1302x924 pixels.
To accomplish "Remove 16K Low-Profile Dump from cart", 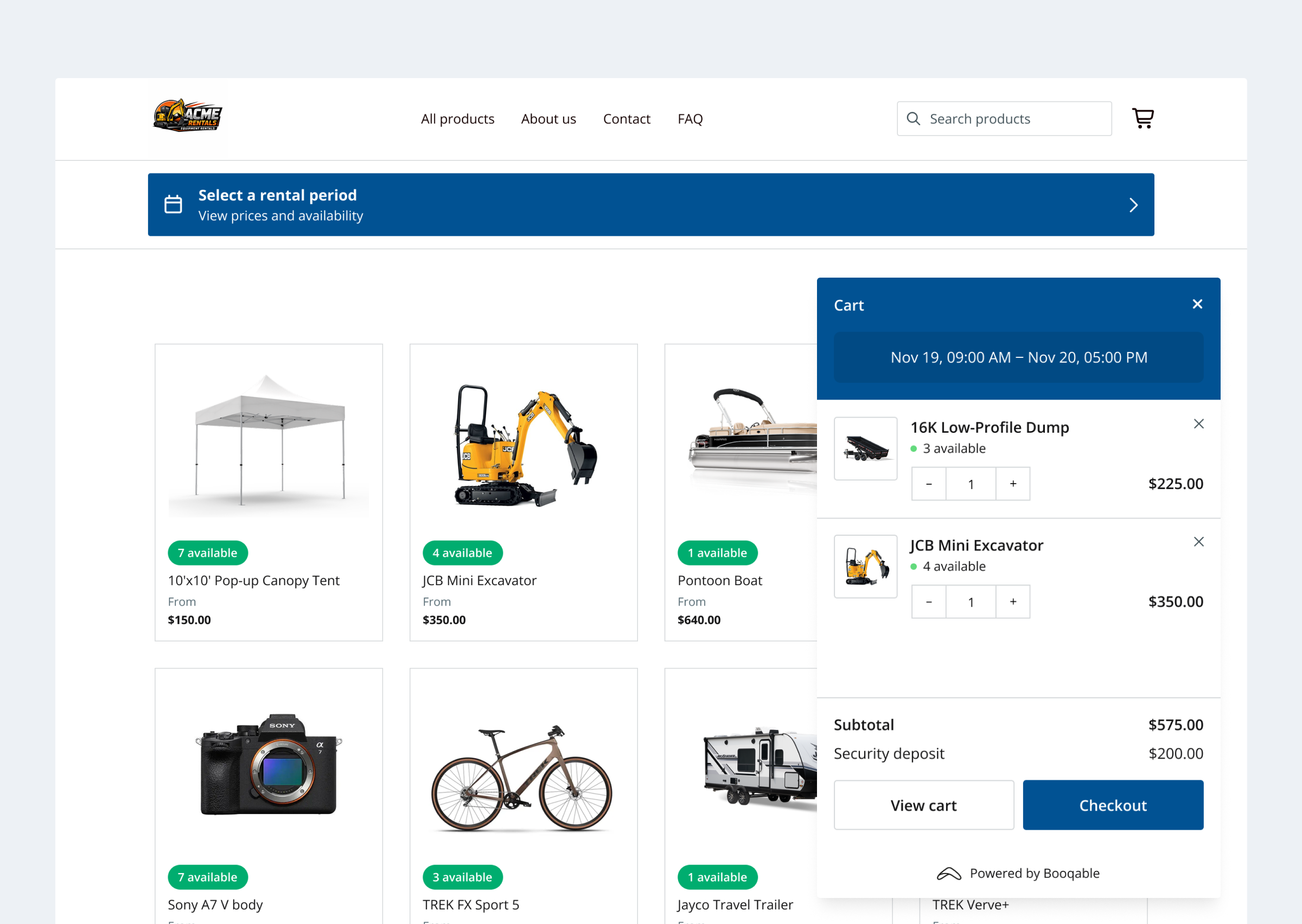I will tap(1198, 424).
